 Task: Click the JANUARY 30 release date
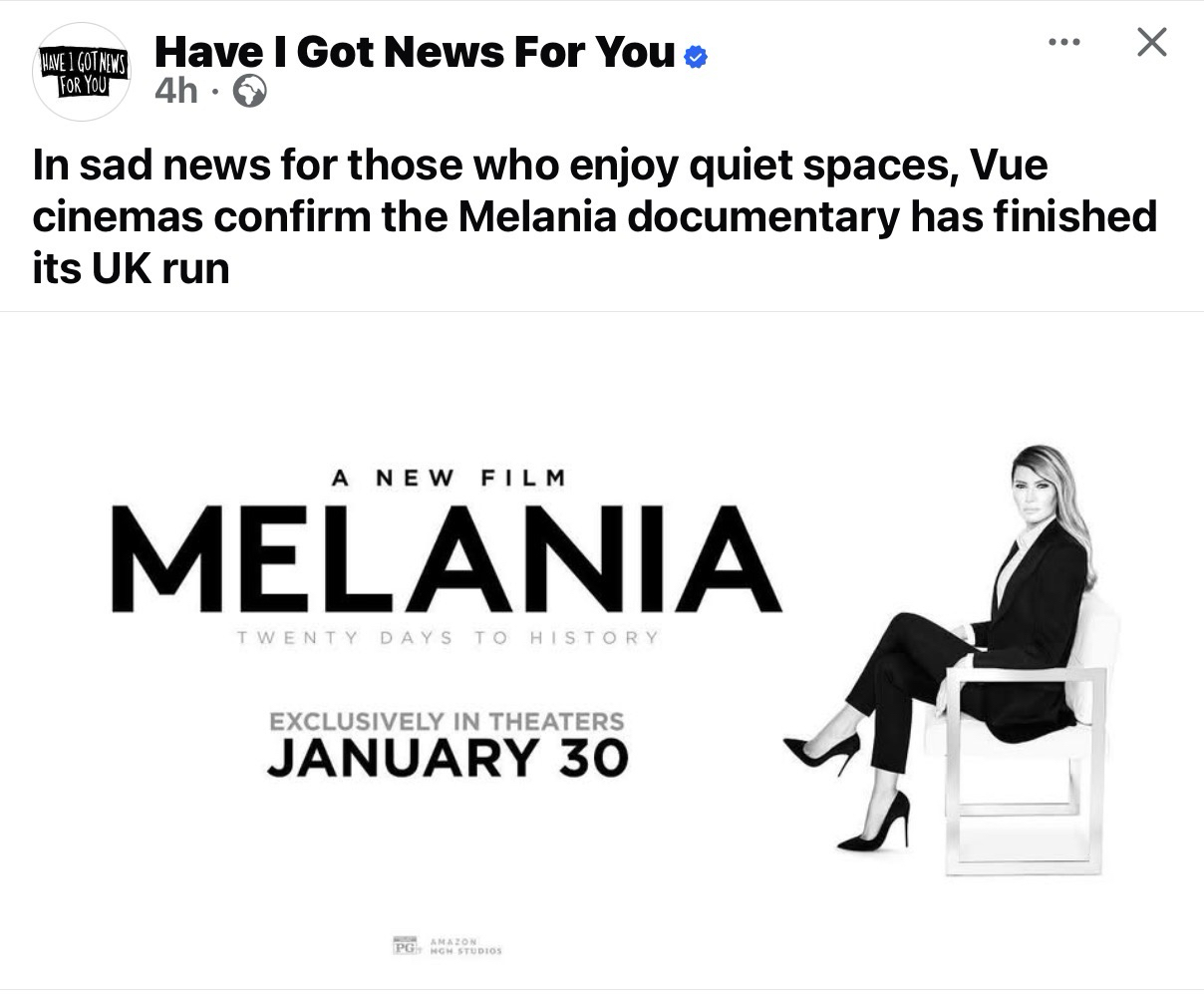tap(448, 761)
